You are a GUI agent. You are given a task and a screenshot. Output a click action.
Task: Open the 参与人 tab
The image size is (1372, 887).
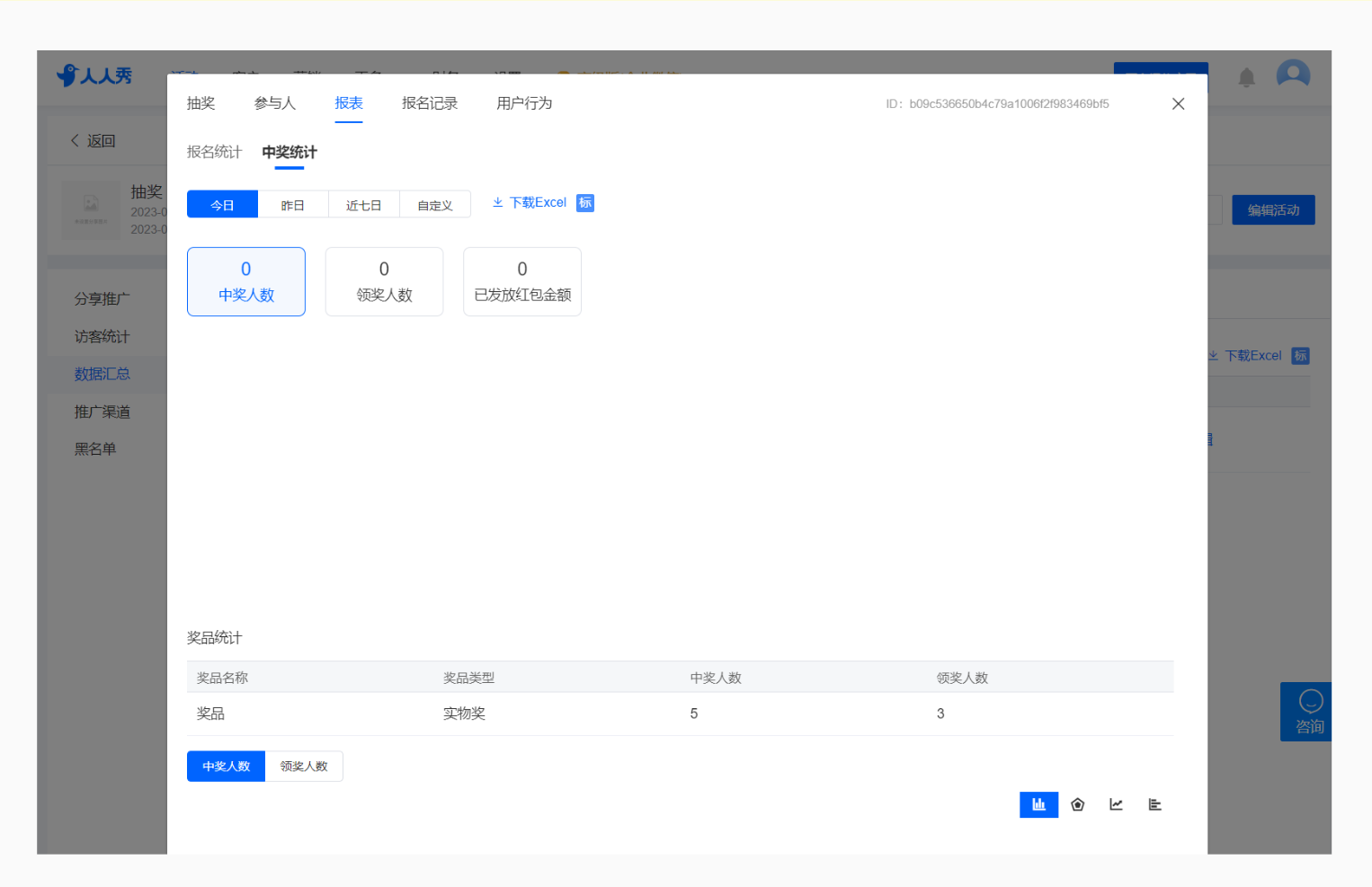tap(275, 103)
